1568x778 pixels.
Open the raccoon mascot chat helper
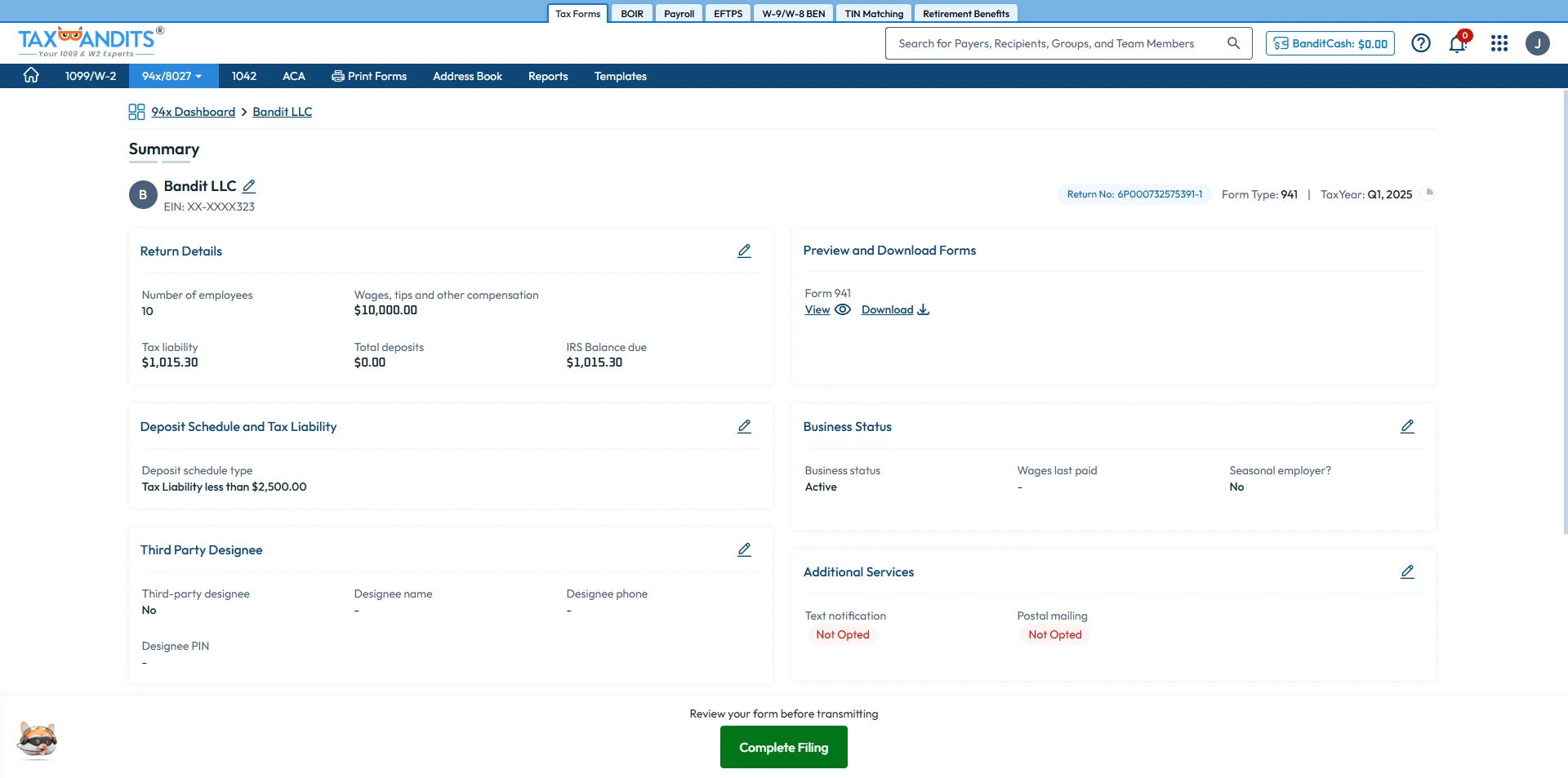38,740
